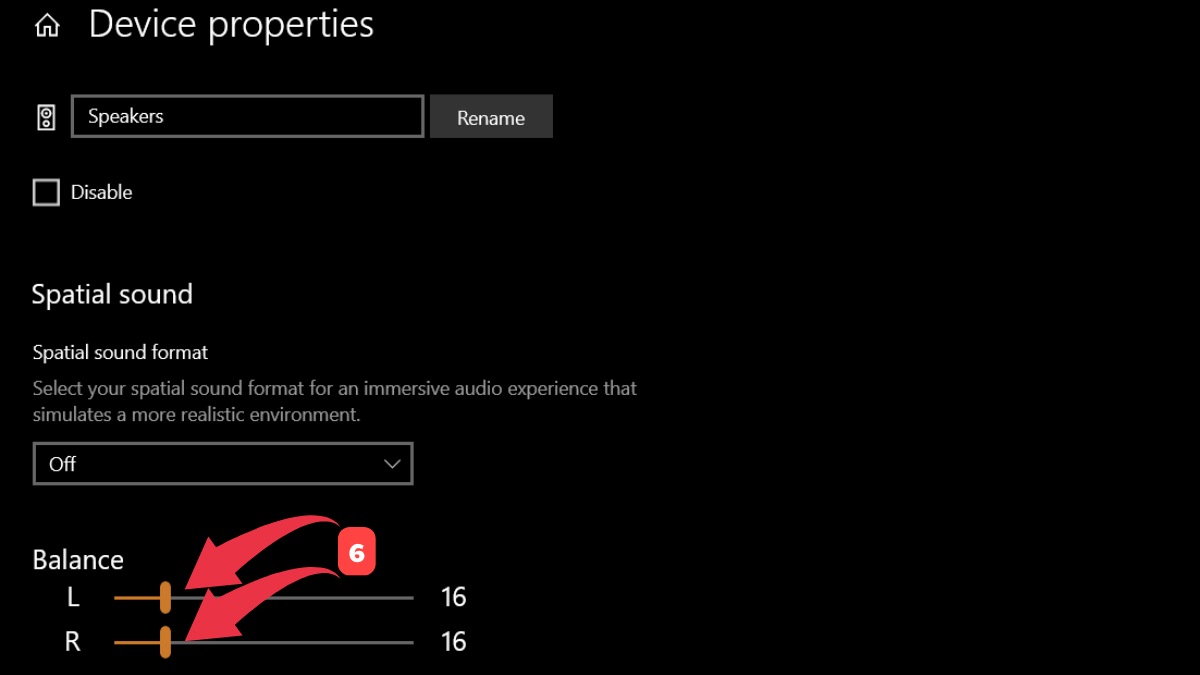Click the red number 6 badge
1200x675 pixels.
coord(356,552)
